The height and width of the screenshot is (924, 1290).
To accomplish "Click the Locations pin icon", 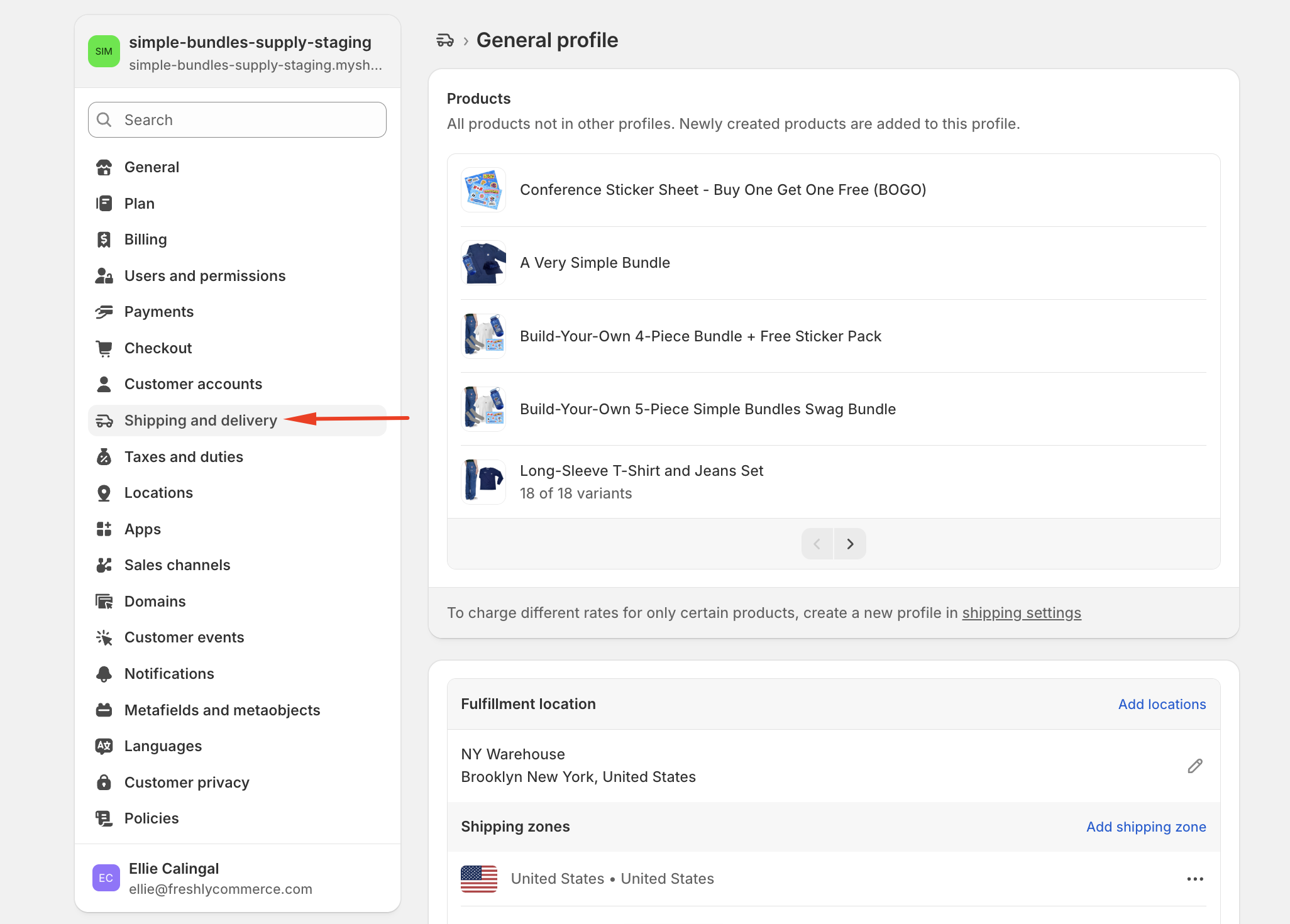I will [104, 493].
